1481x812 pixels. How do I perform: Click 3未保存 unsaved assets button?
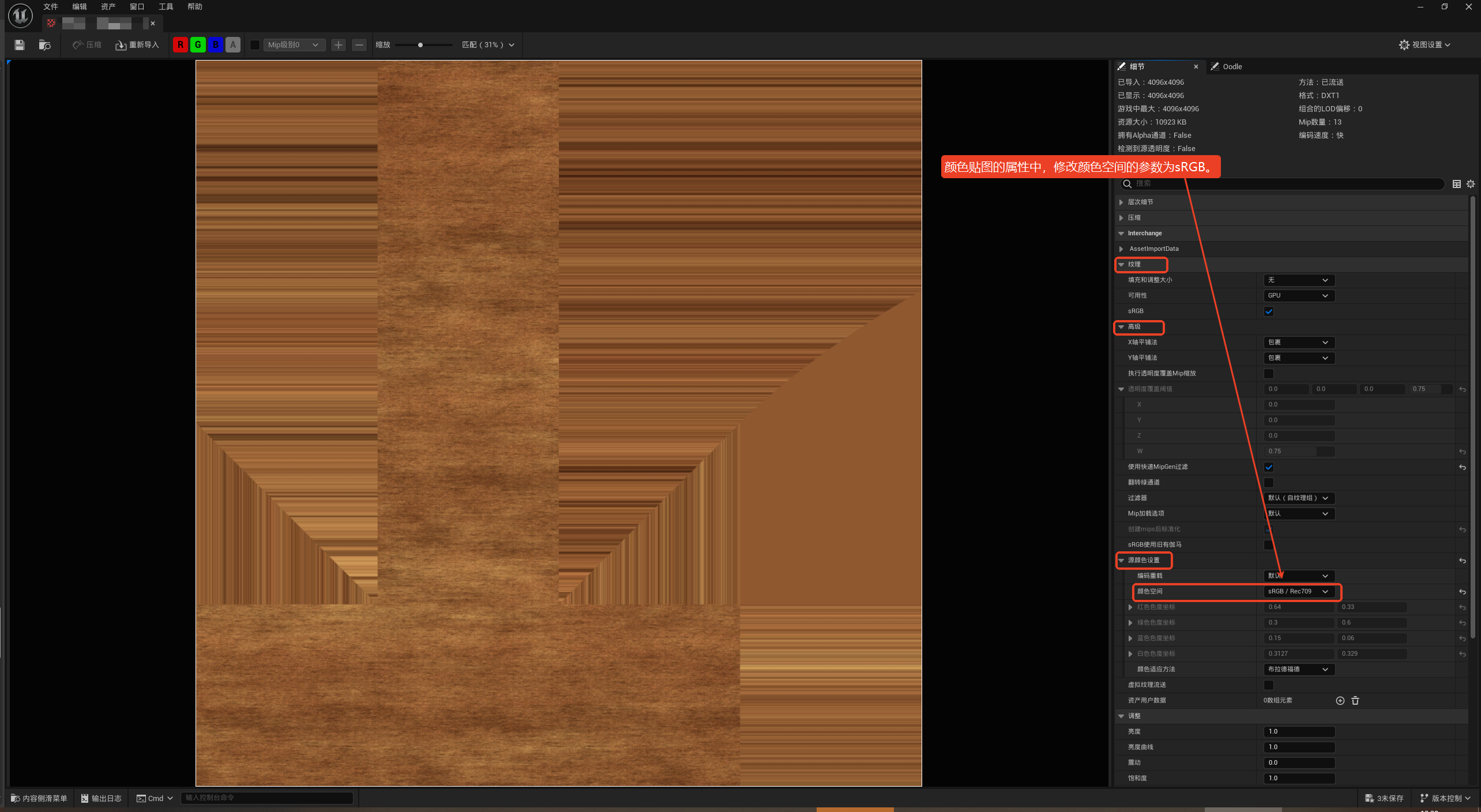(1384, 798)
